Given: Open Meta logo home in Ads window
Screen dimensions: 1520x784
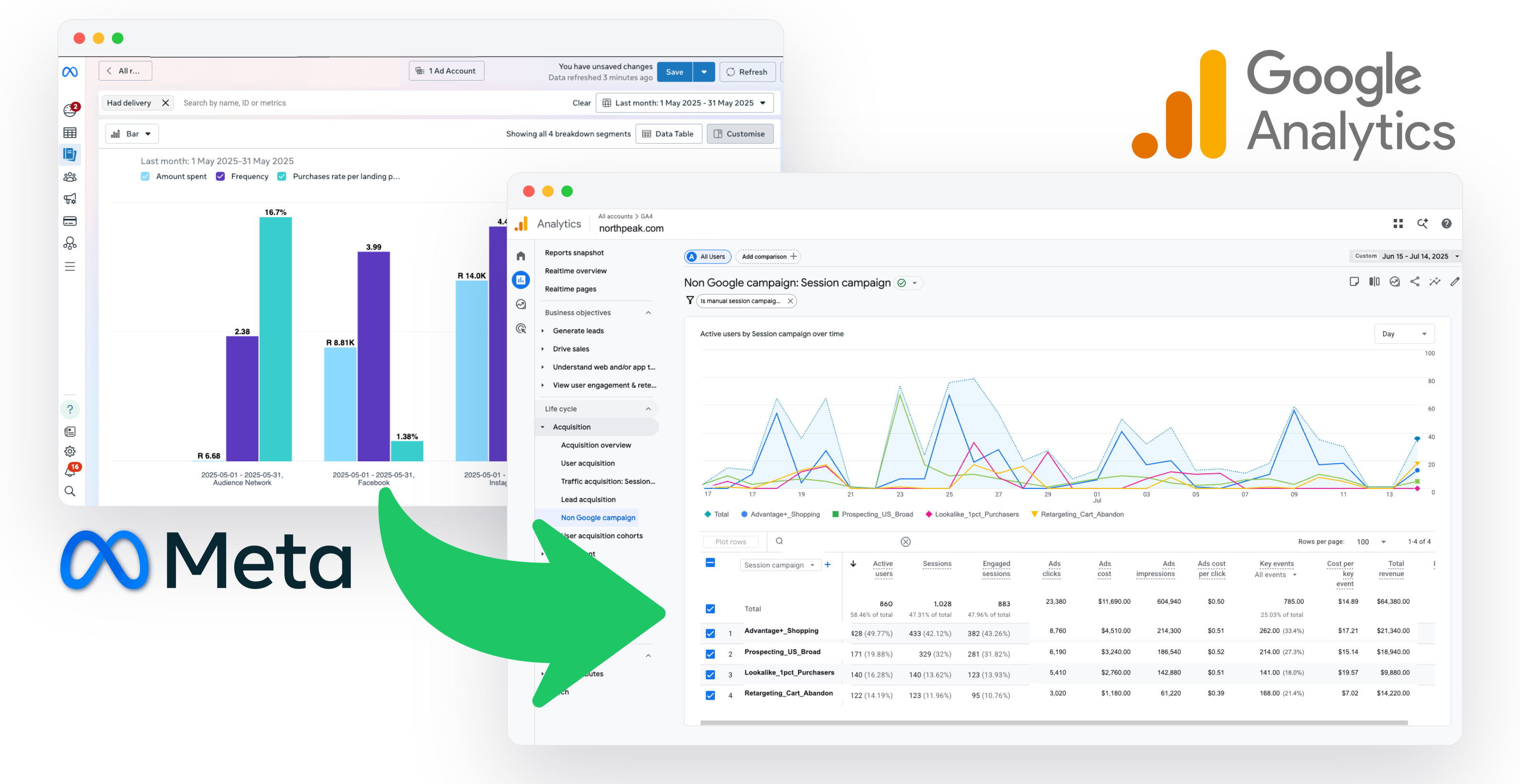Looking at the screenshot, I should (x=70, y=71).
